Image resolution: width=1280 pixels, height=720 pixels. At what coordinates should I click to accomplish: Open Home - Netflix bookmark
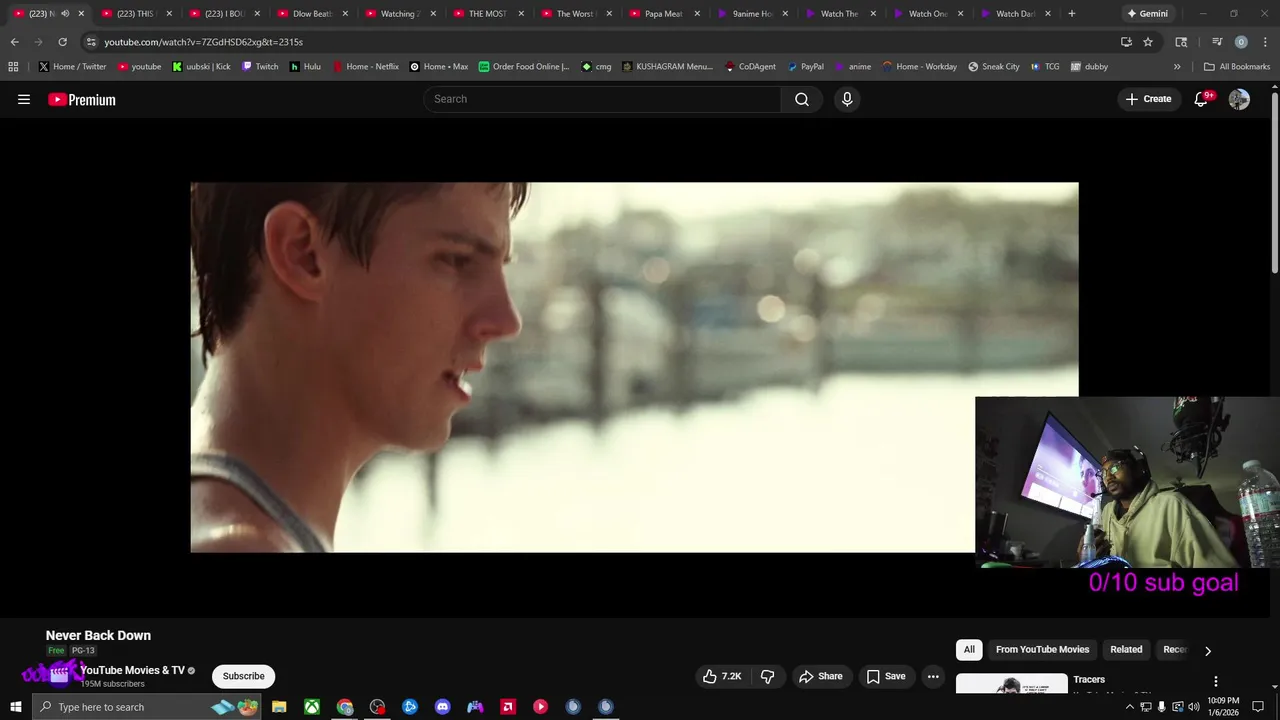click(x=365, y=67)
